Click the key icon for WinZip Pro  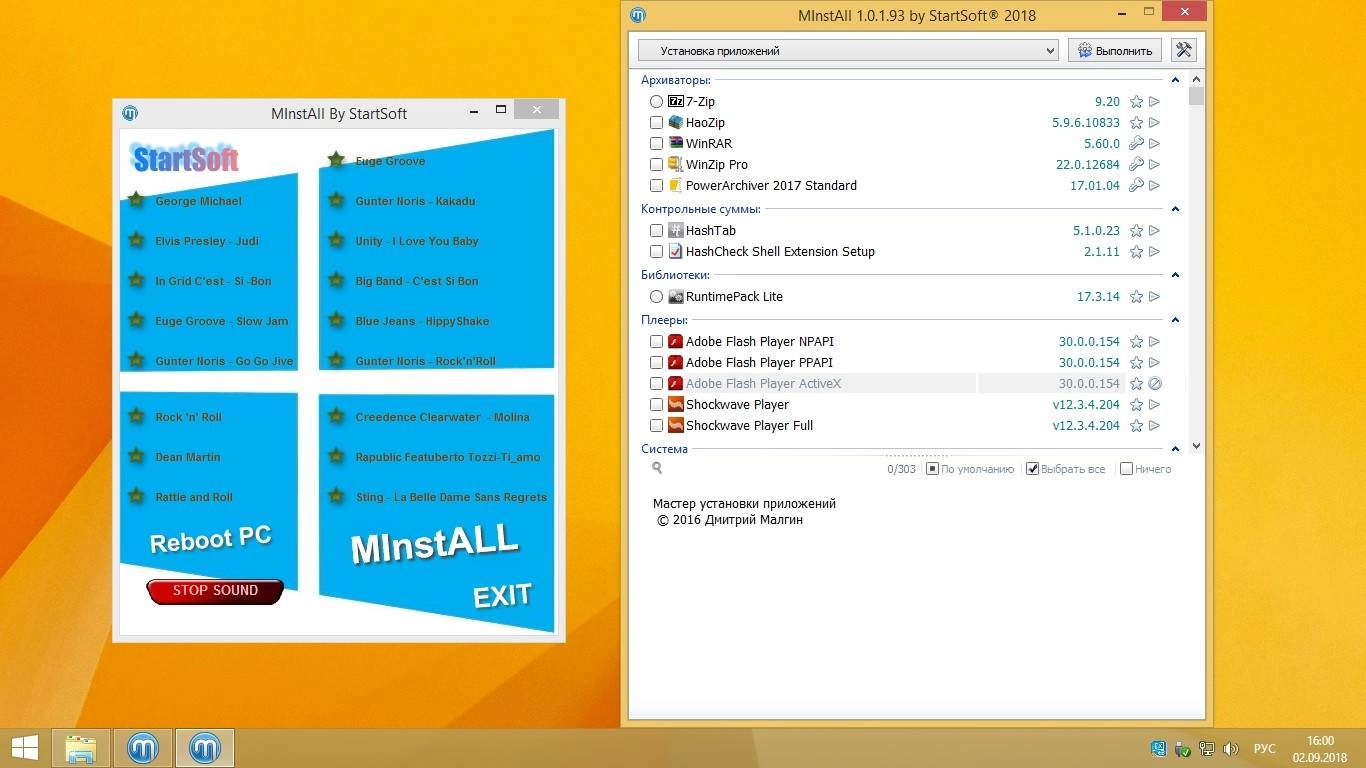point(1136,165)
